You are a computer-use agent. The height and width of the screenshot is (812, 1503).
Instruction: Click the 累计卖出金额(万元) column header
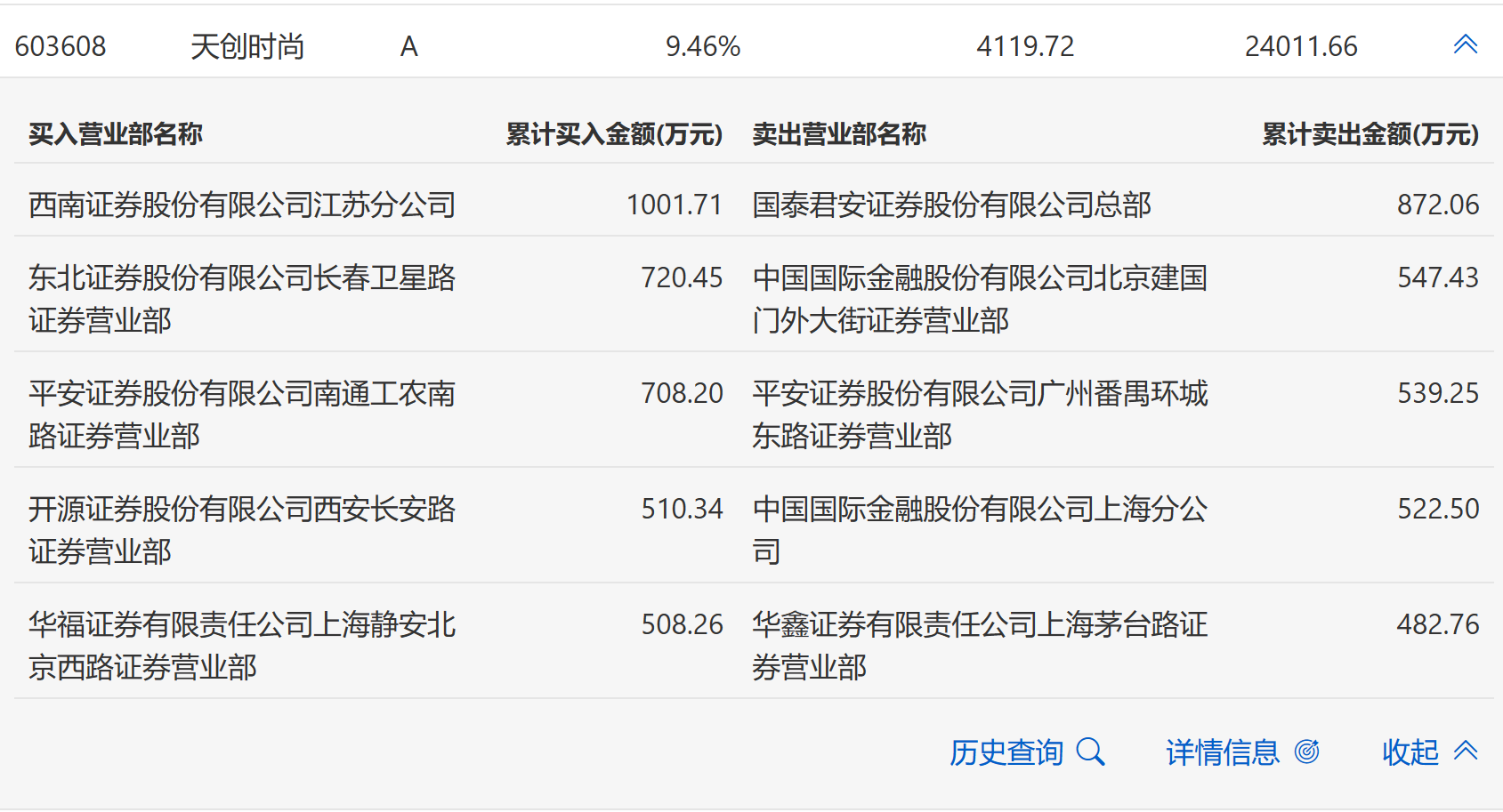point(1370,133)
